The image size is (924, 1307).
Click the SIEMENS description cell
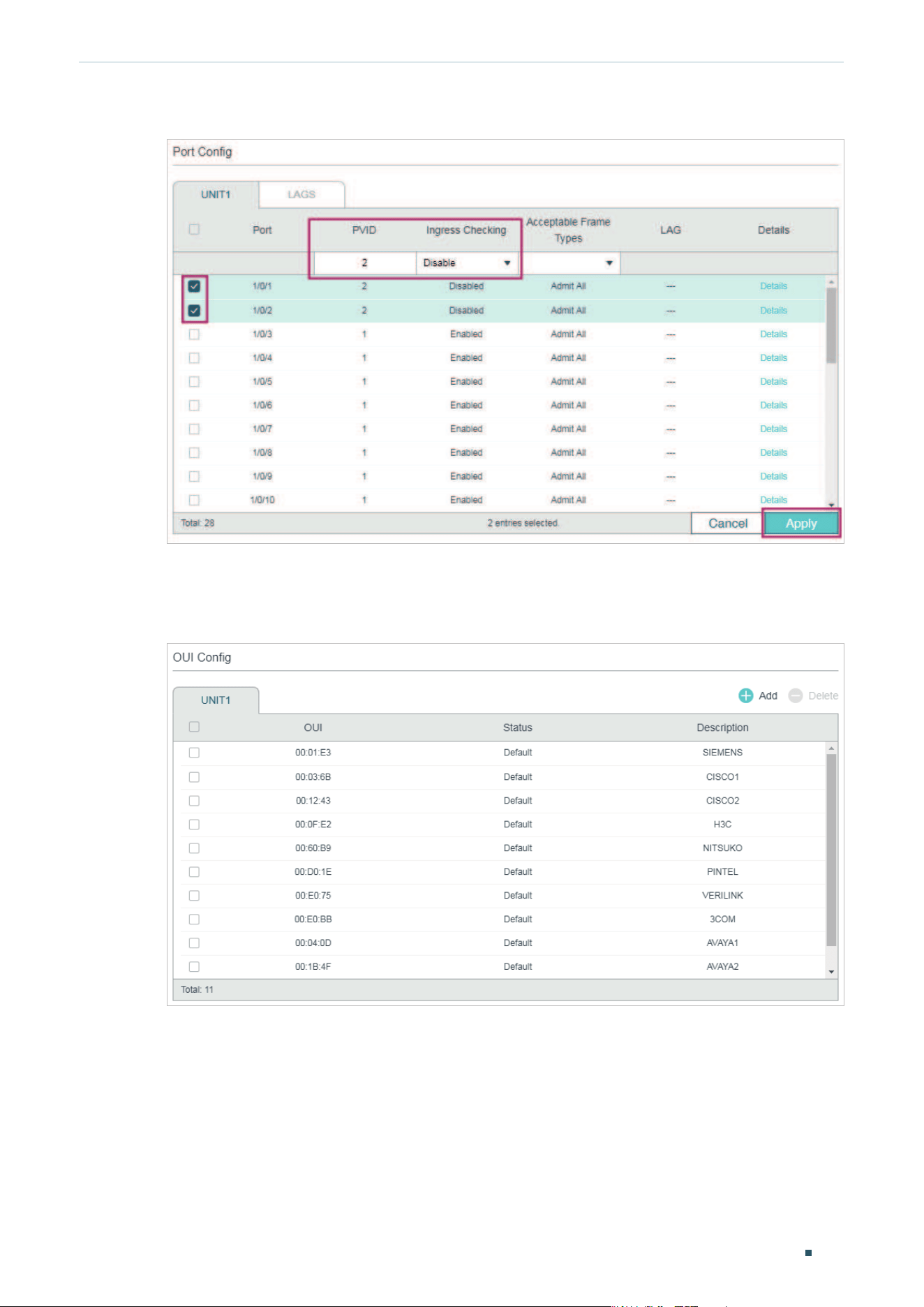[722, 753]
